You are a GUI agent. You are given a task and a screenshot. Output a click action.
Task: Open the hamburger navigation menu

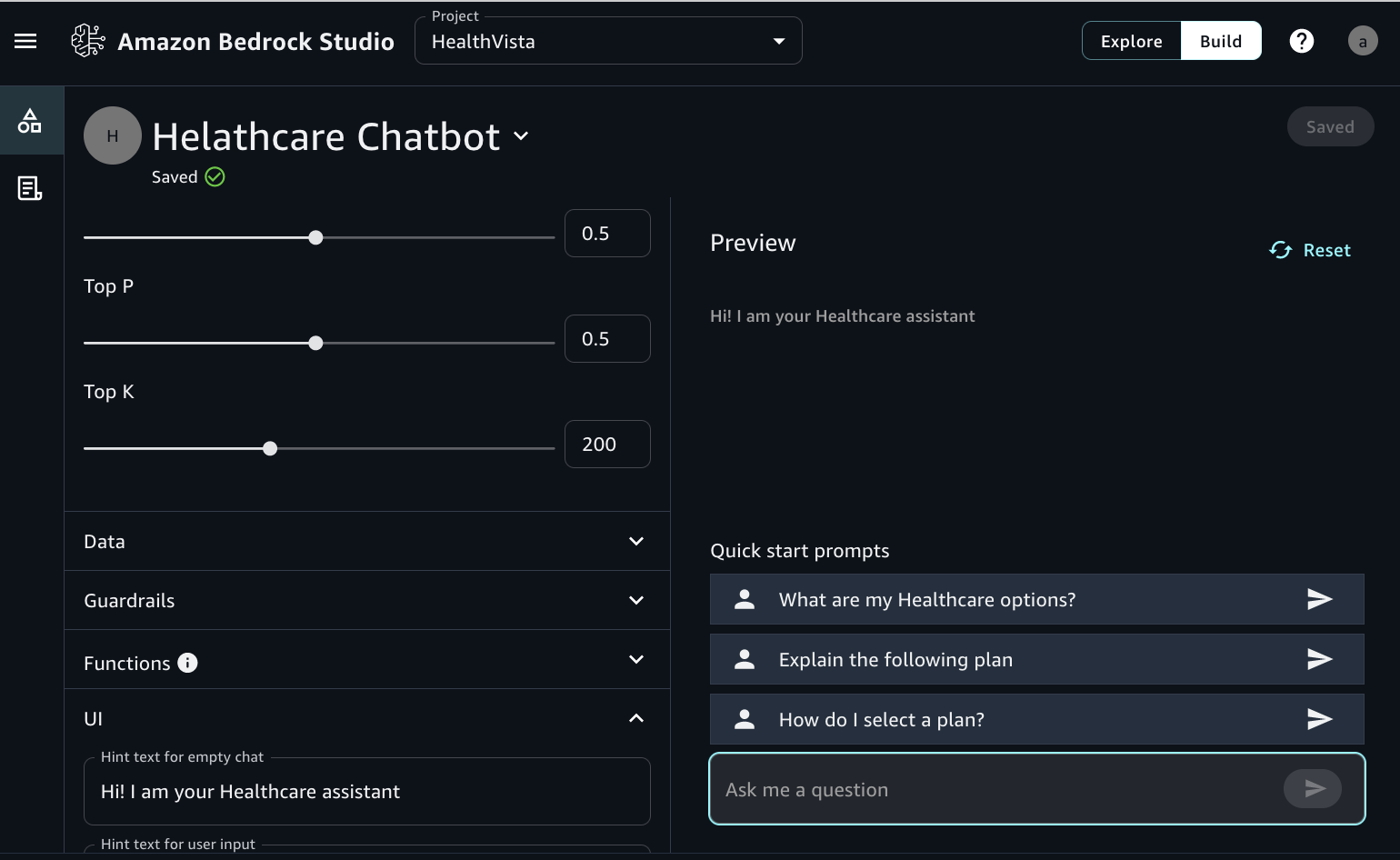click(25, 41)
